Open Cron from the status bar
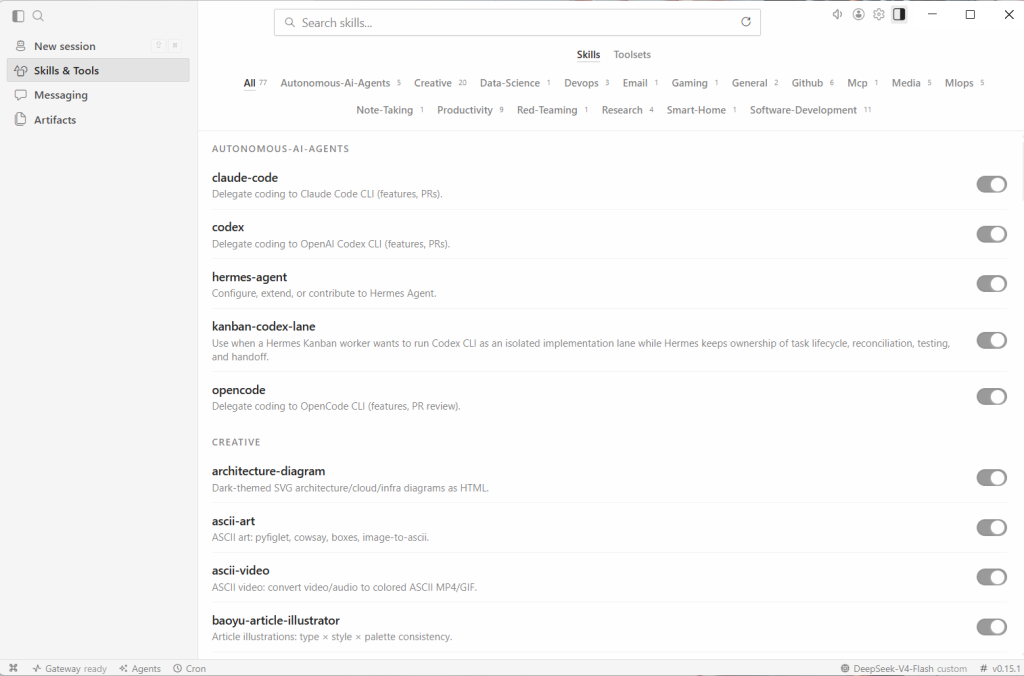 [189, 668]
